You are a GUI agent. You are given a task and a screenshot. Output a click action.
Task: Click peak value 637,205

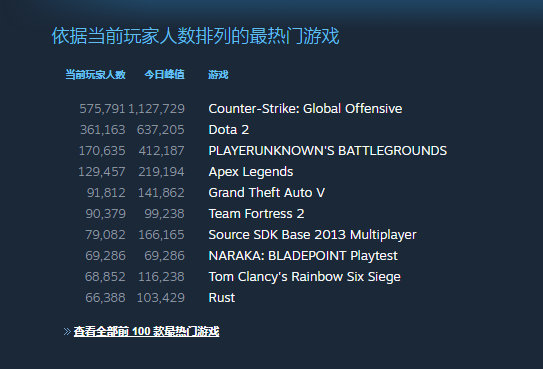click(x=161, y=130)
